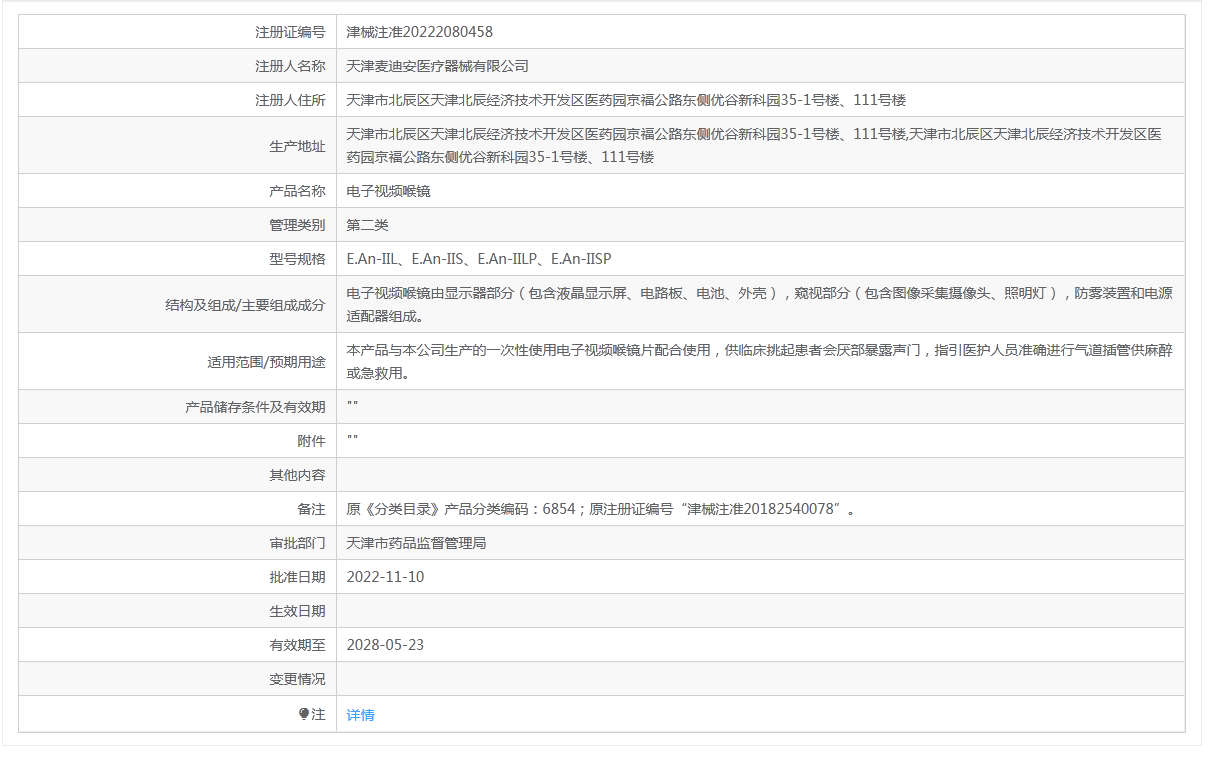Click the 产品储存条件及有效期 label

255,407
